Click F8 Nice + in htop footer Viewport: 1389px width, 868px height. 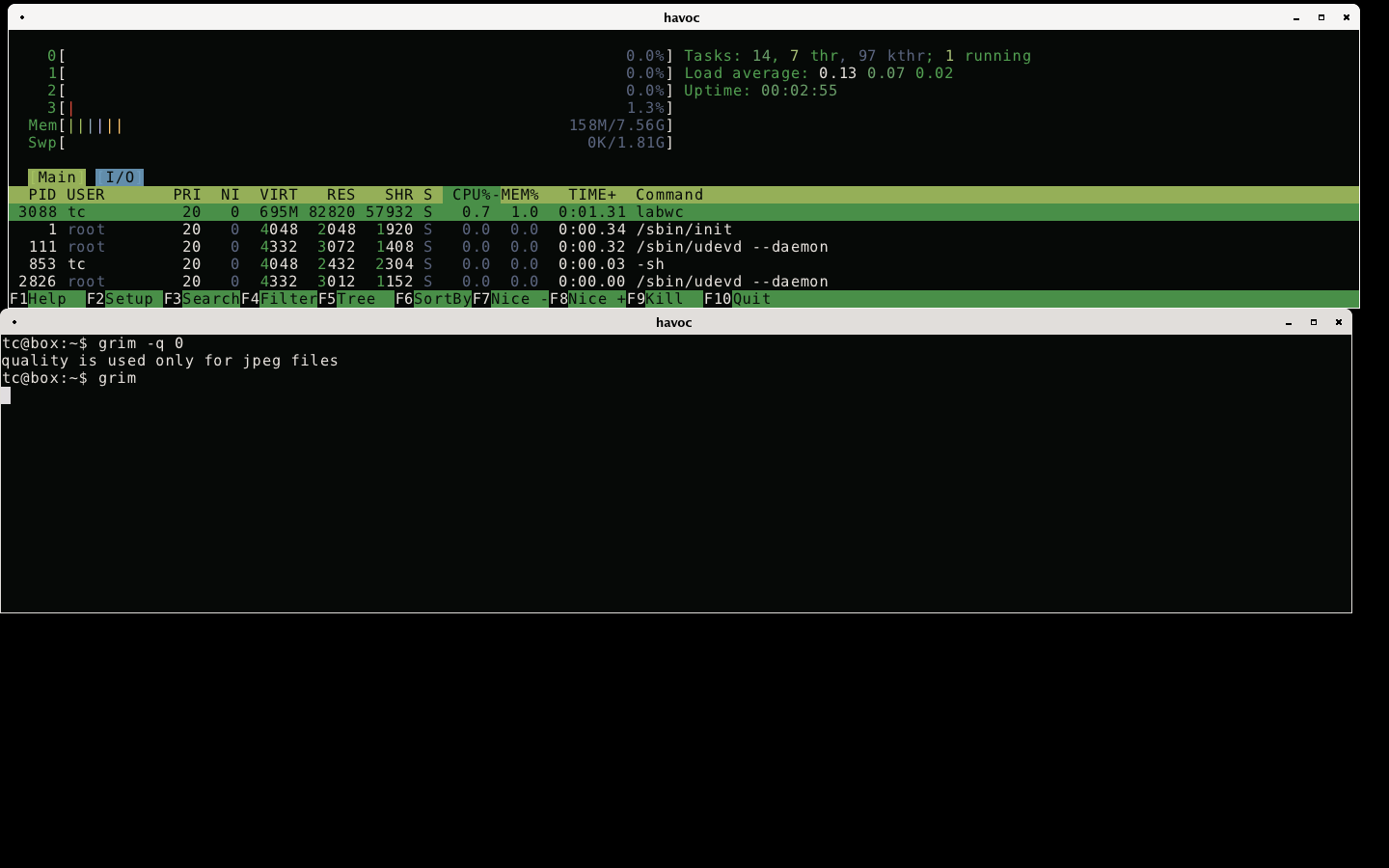tap(587, 299)
